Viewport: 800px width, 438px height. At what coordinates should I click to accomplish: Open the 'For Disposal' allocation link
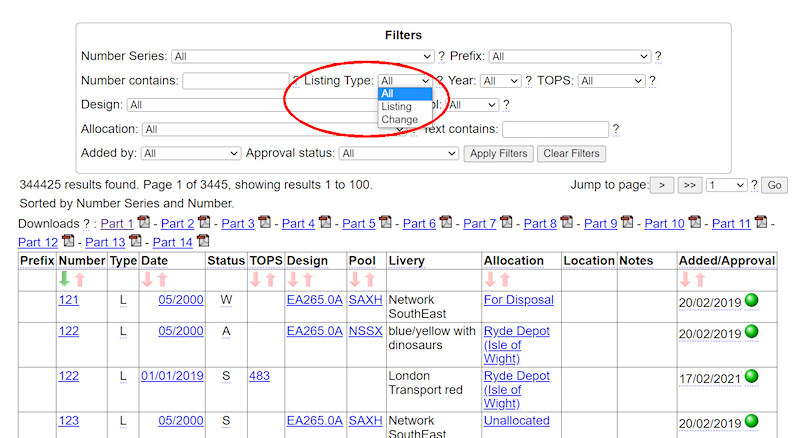click(x=518, y=300)
